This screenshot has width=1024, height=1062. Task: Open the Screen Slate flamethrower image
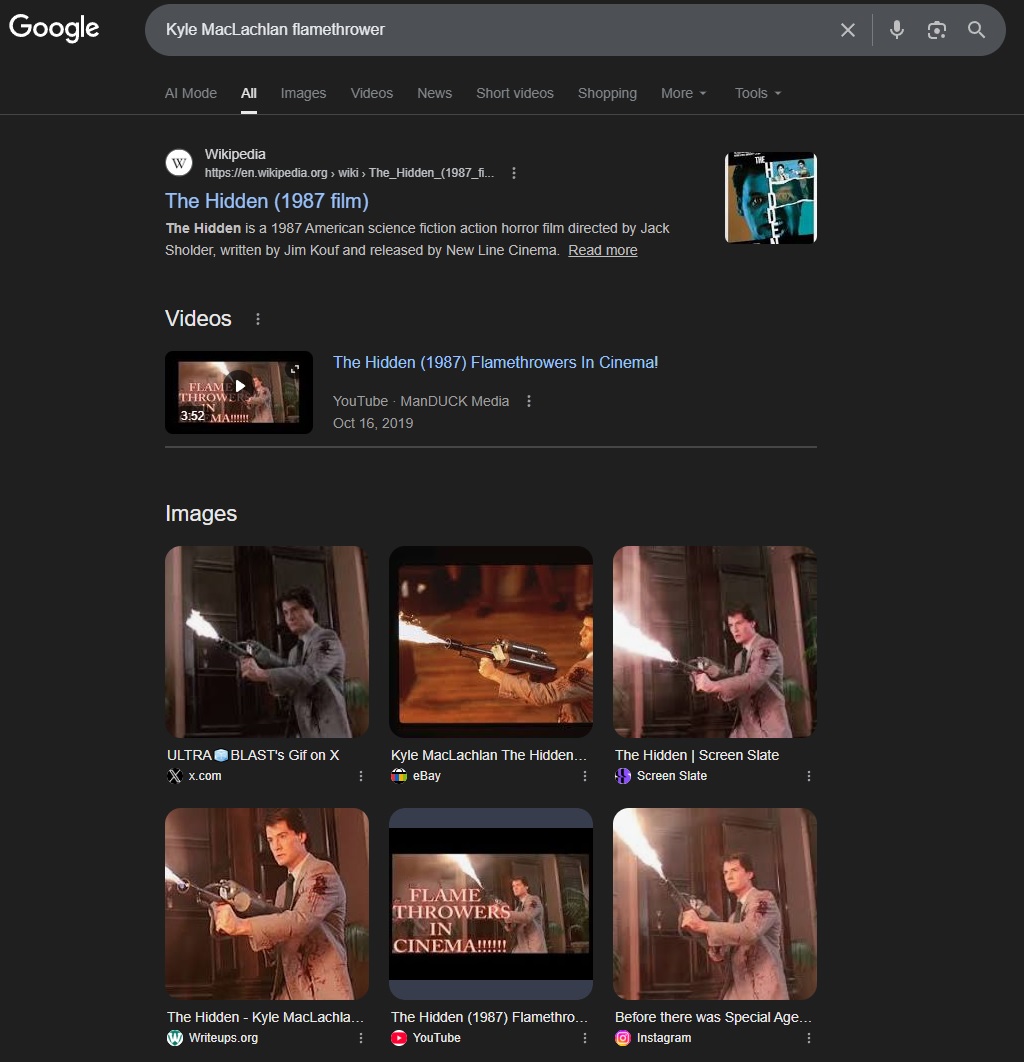[714, 642]
